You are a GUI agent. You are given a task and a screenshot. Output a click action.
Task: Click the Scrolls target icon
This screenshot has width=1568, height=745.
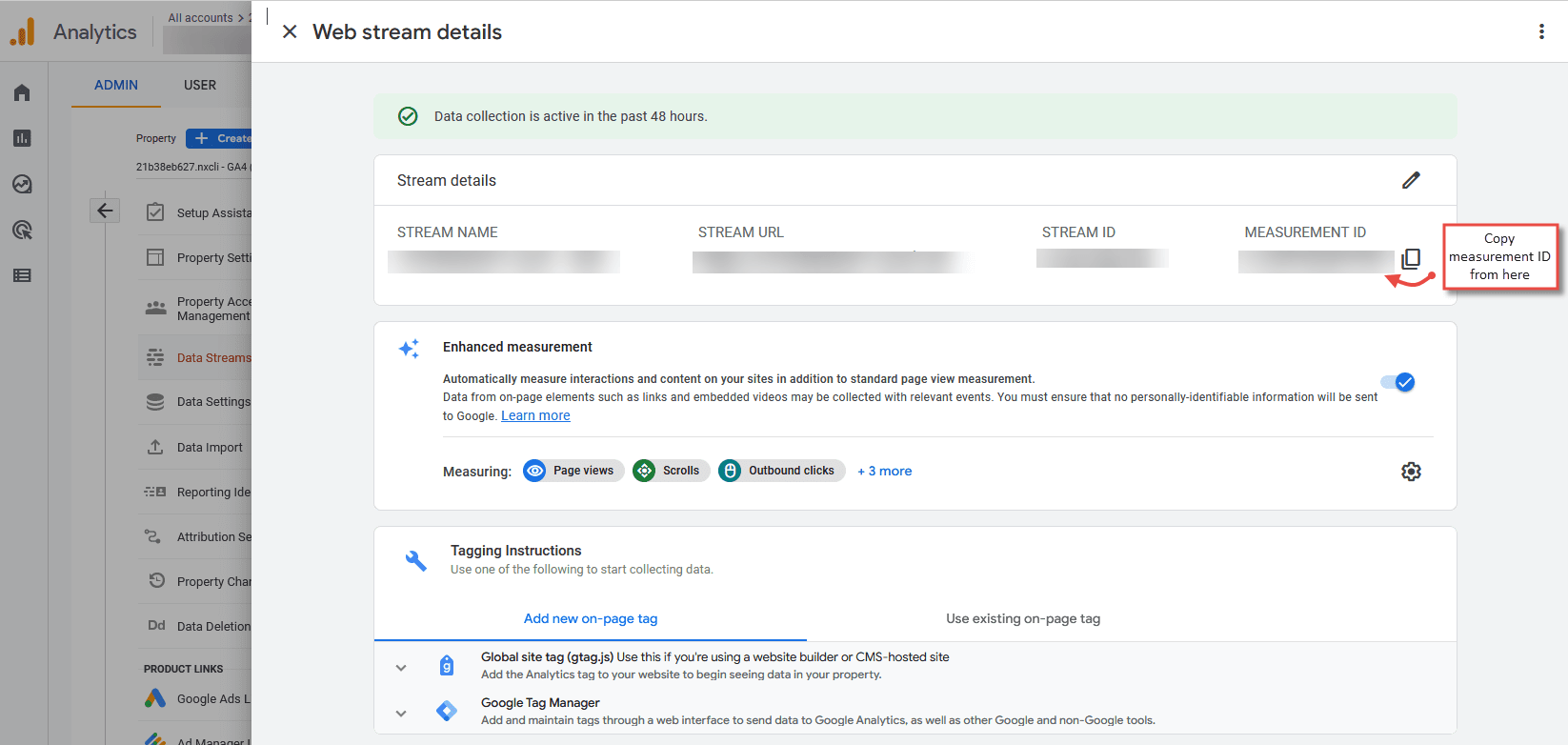tap(644, 471)
